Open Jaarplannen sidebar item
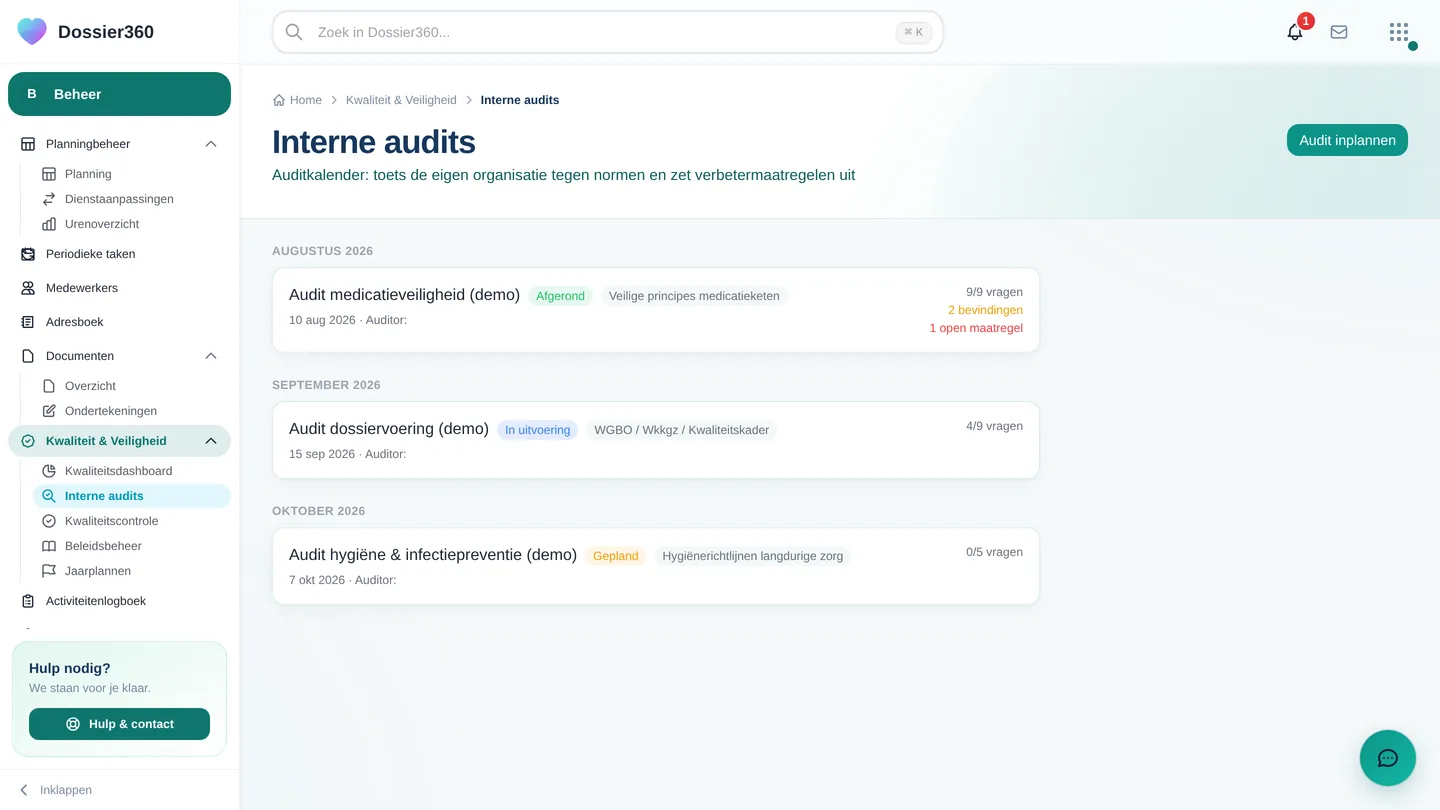The height and width of the screenshot is (810, 1440). [x=132, y=571]
